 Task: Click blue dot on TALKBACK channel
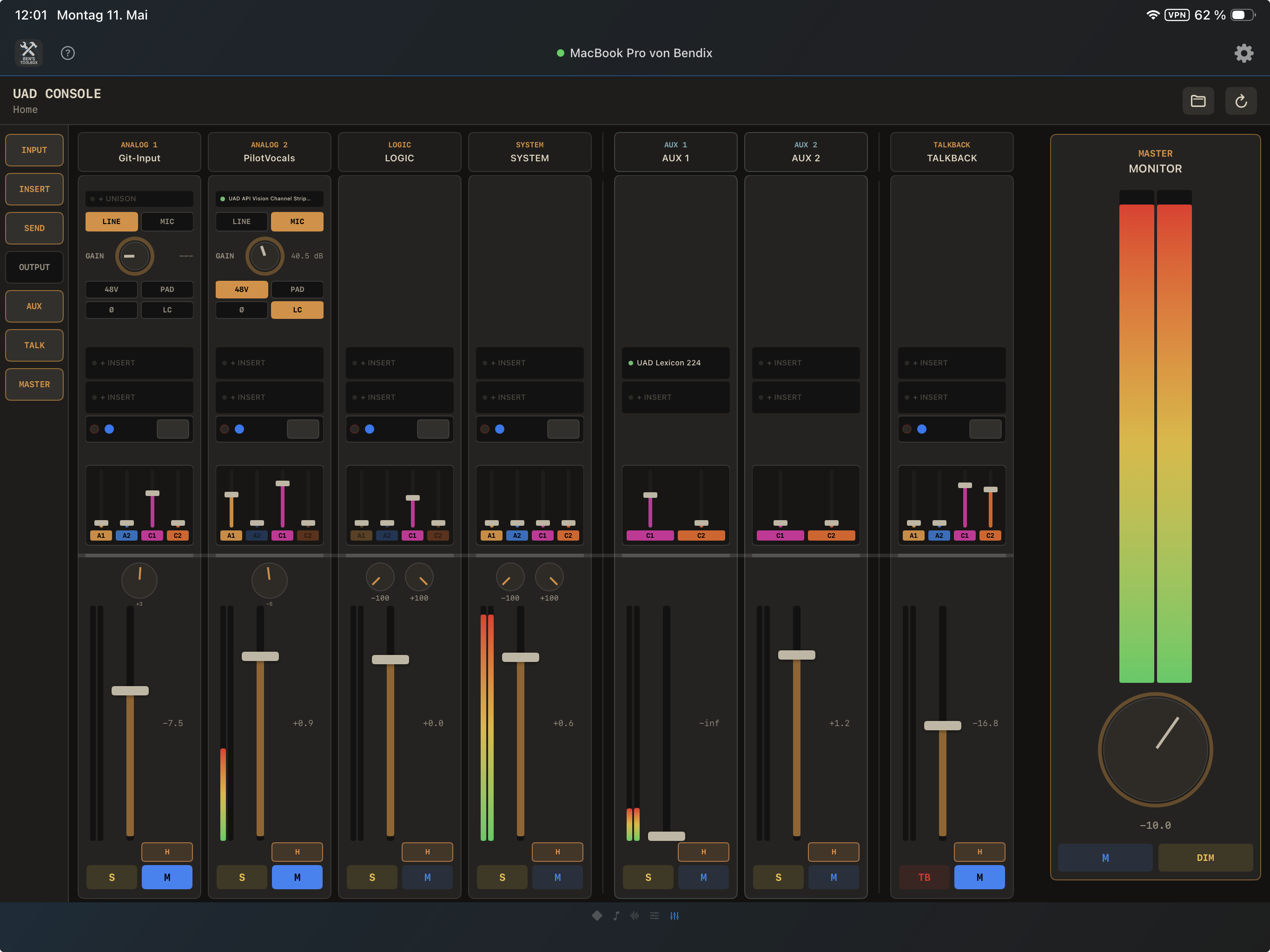coord(921,429)
